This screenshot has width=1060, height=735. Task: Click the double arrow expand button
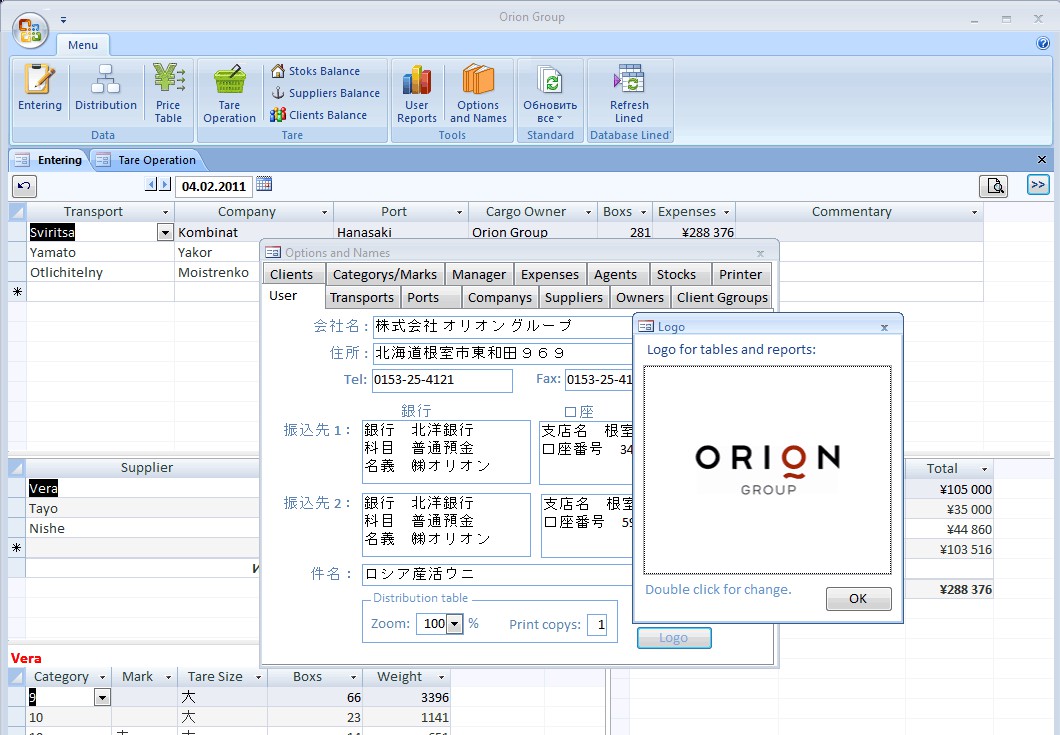point(1038,185)
